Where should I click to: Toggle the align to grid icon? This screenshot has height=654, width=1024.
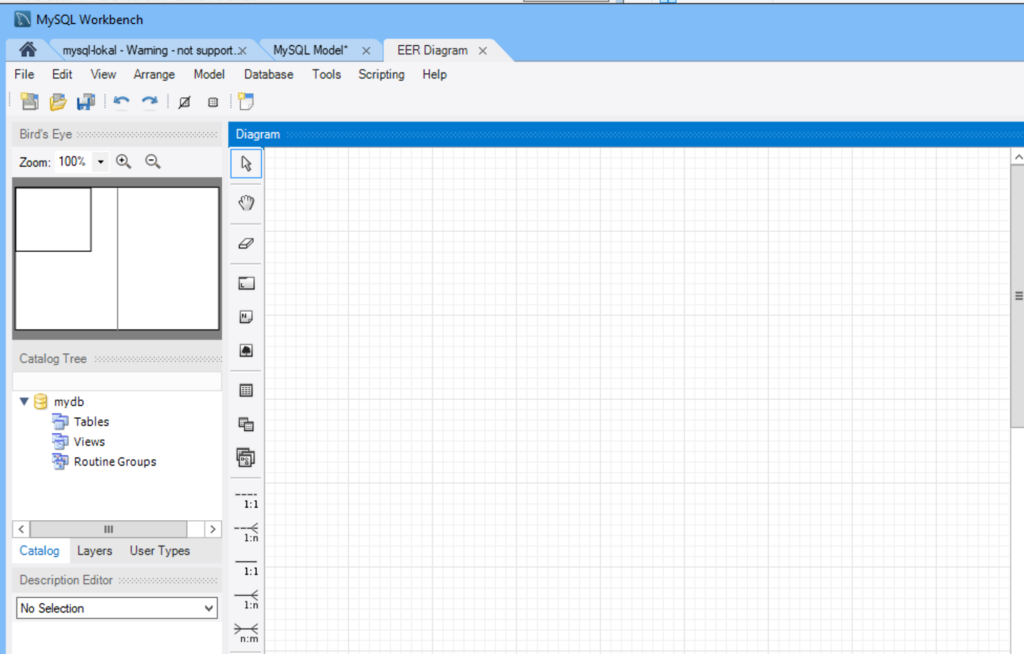coord(213,102)
